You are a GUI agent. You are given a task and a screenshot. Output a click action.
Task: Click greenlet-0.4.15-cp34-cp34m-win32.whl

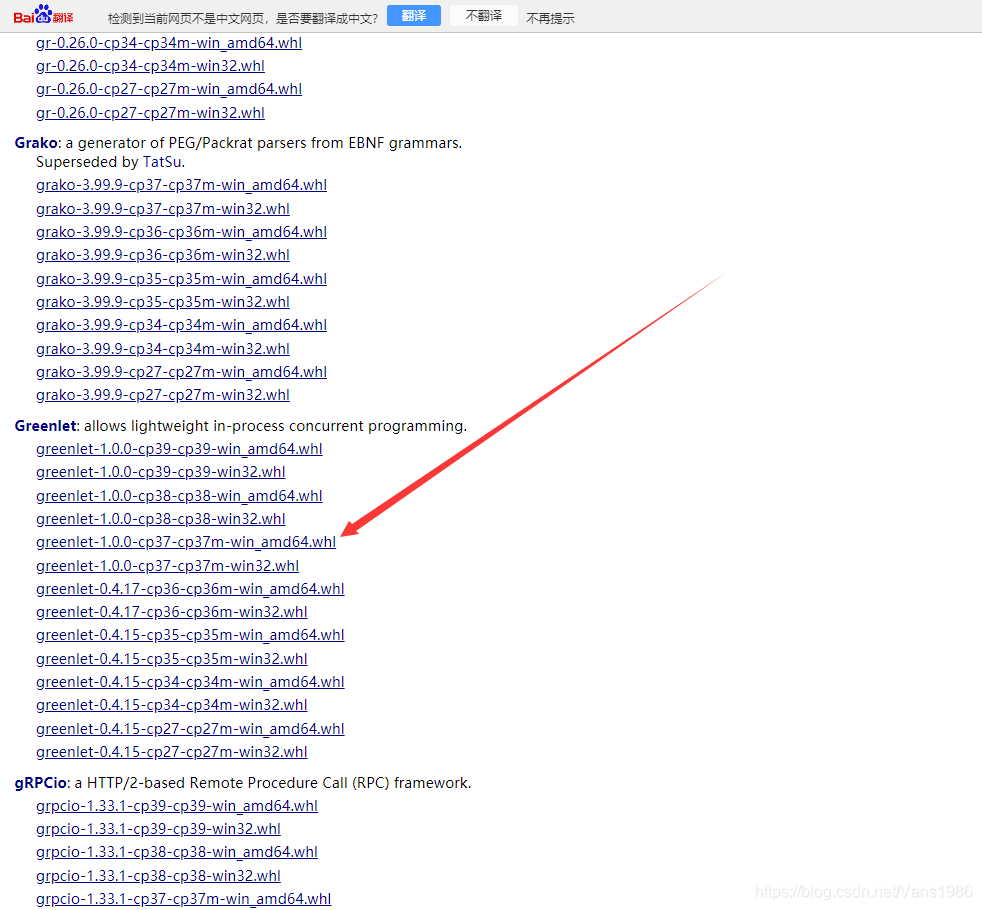click(x=172, y=706)
